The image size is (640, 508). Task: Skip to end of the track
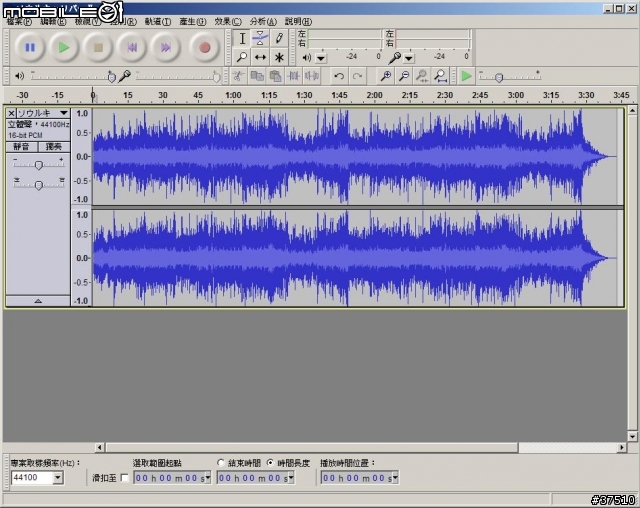coord(166,48)
